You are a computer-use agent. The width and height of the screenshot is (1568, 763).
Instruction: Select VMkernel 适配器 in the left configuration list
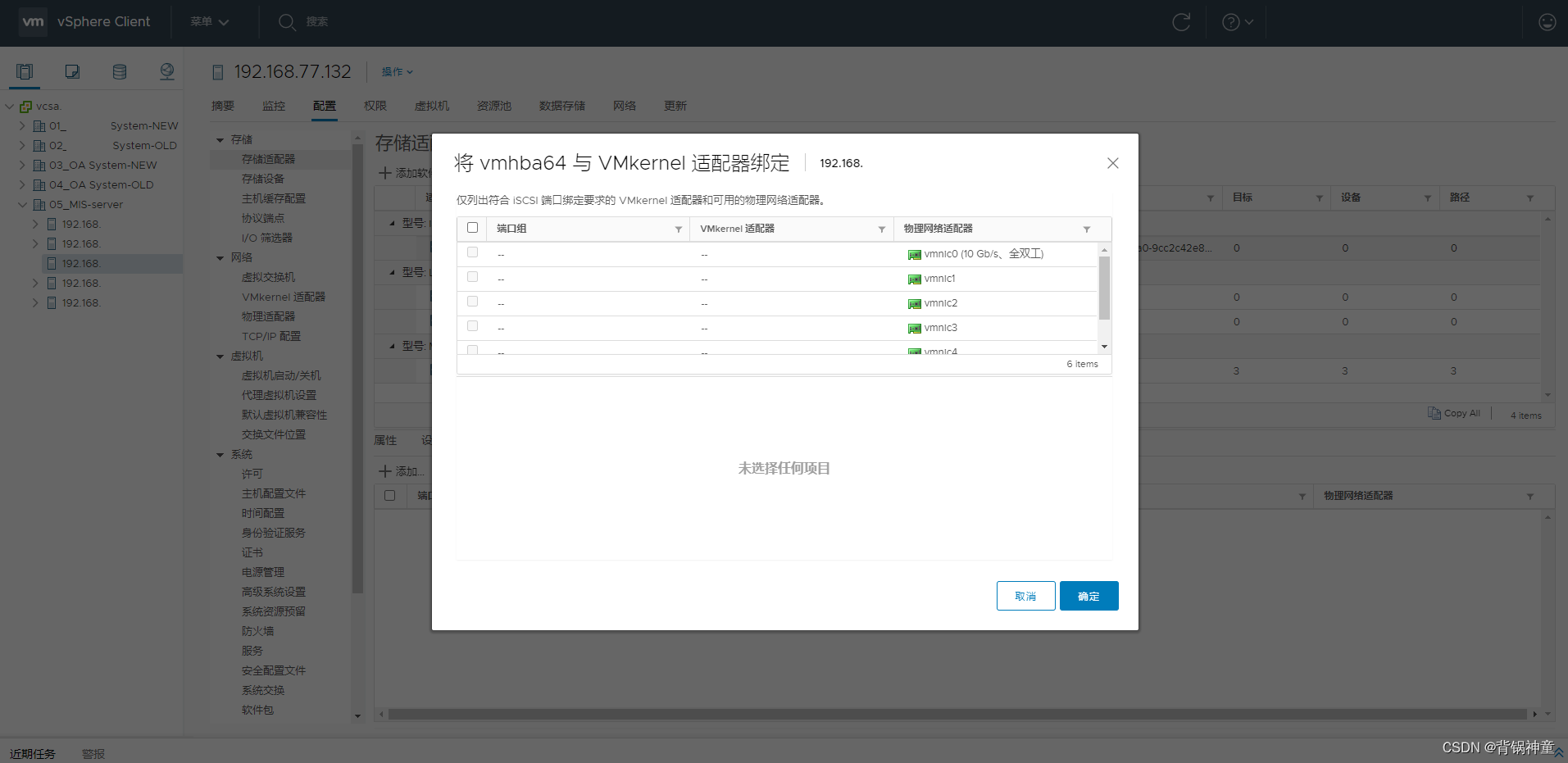click(x=284, y=296)
